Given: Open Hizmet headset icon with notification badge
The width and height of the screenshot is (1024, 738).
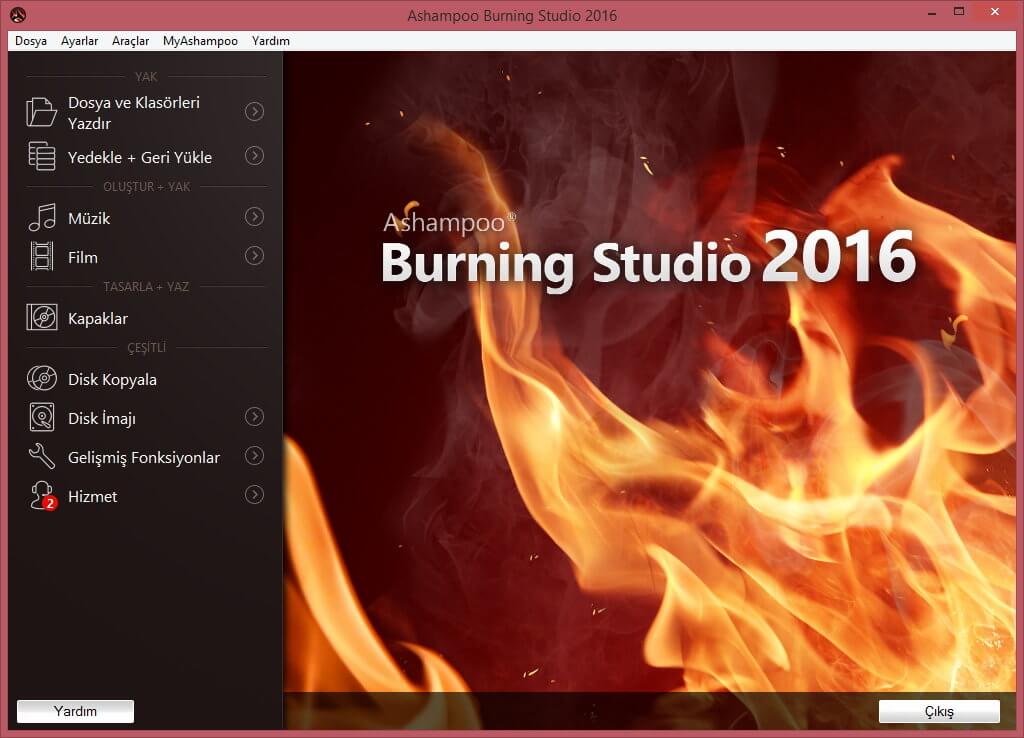Looking at the screenshot, I should click(42, 496).
